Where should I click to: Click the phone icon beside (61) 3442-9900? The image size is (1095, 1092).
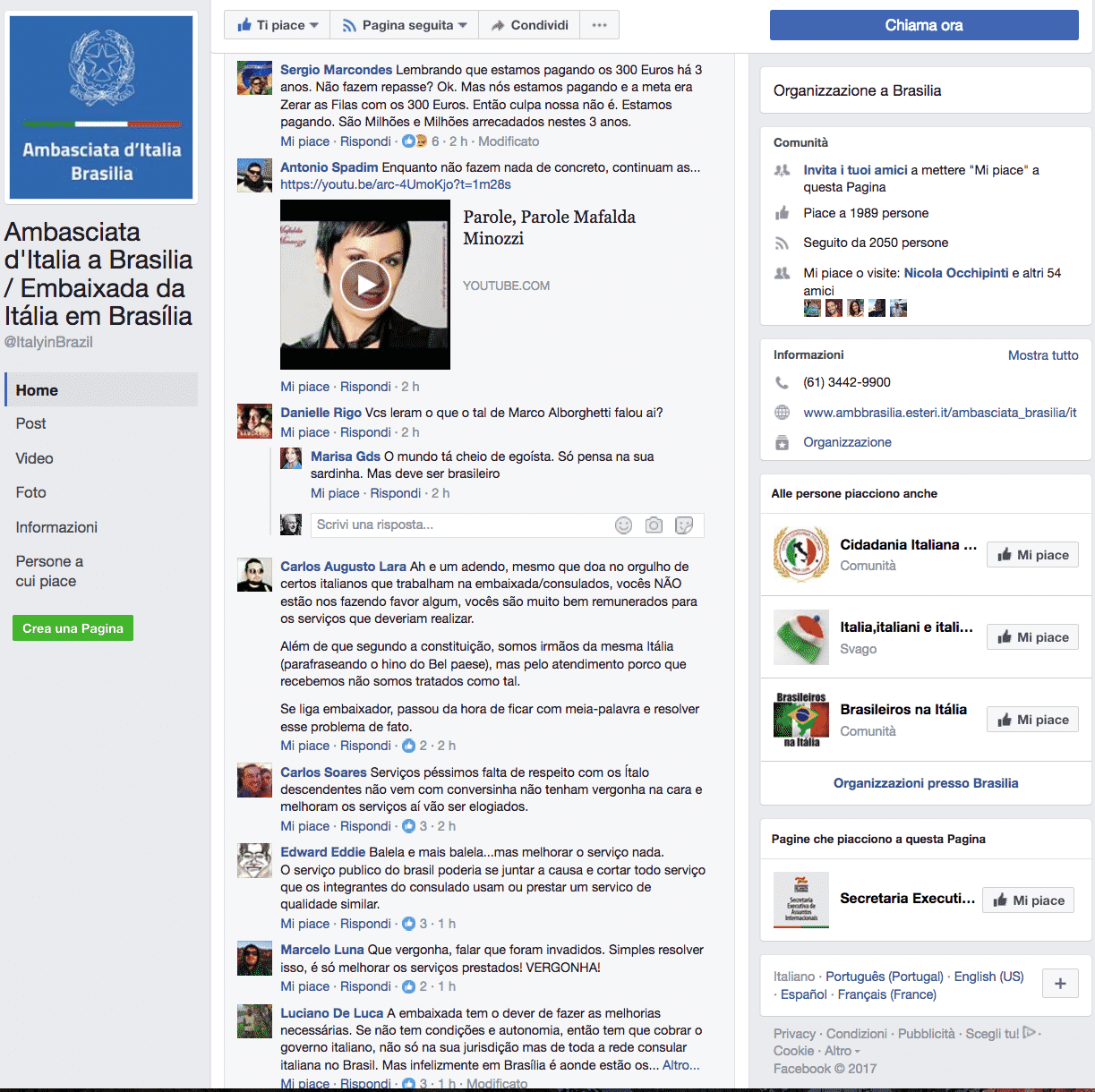click(782, 382)
